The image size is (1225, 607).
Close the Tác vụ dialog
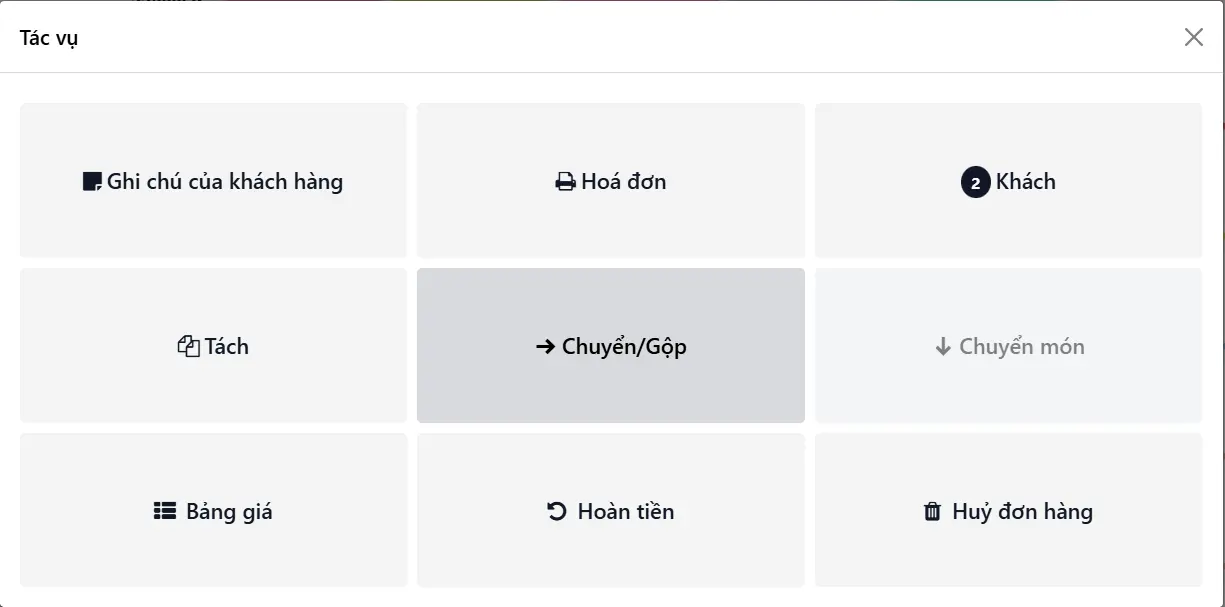click(x=1193, y=38)
